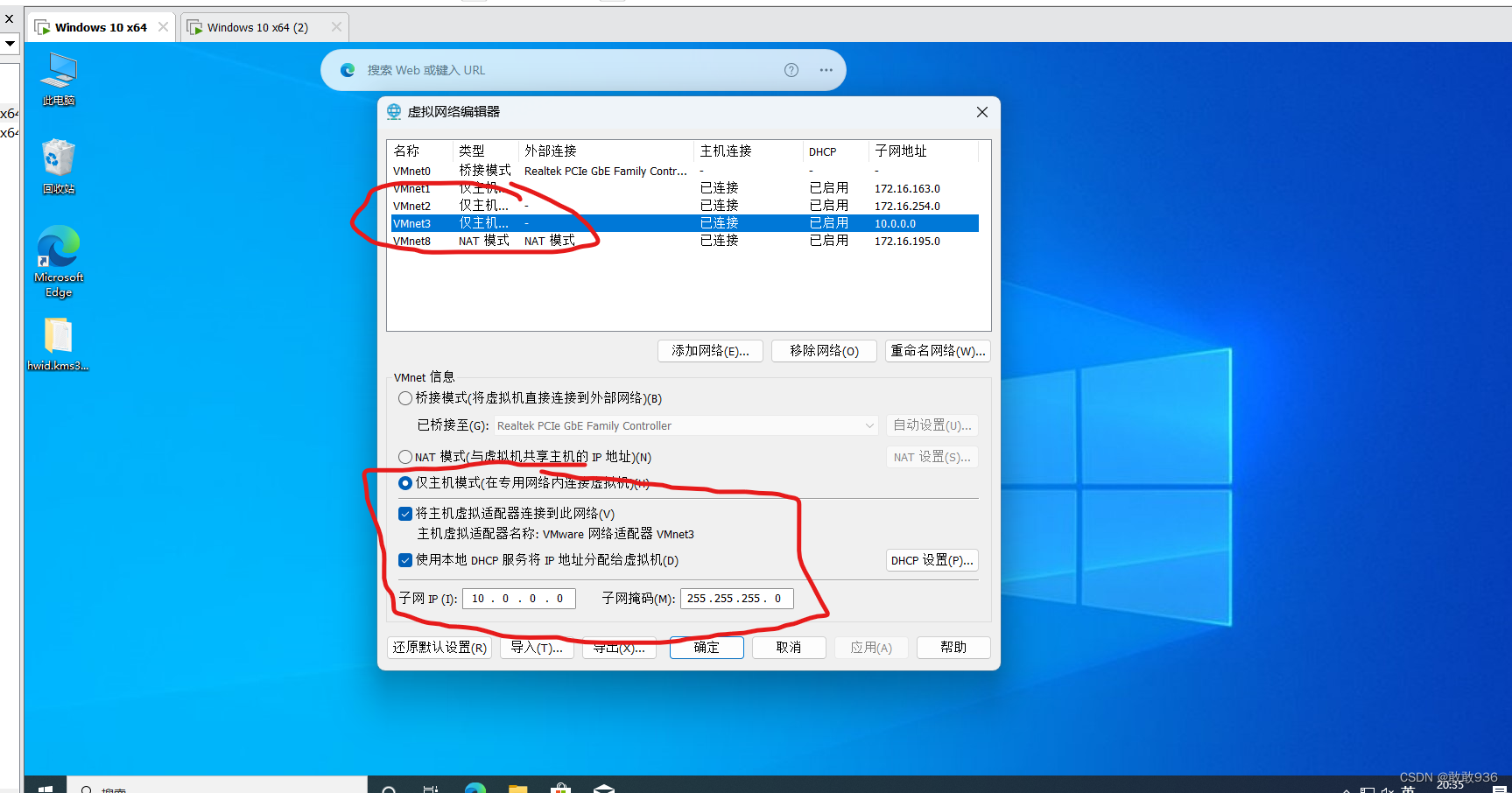Click the VM icon on Windows 10 x64 tab

[42, 27]
